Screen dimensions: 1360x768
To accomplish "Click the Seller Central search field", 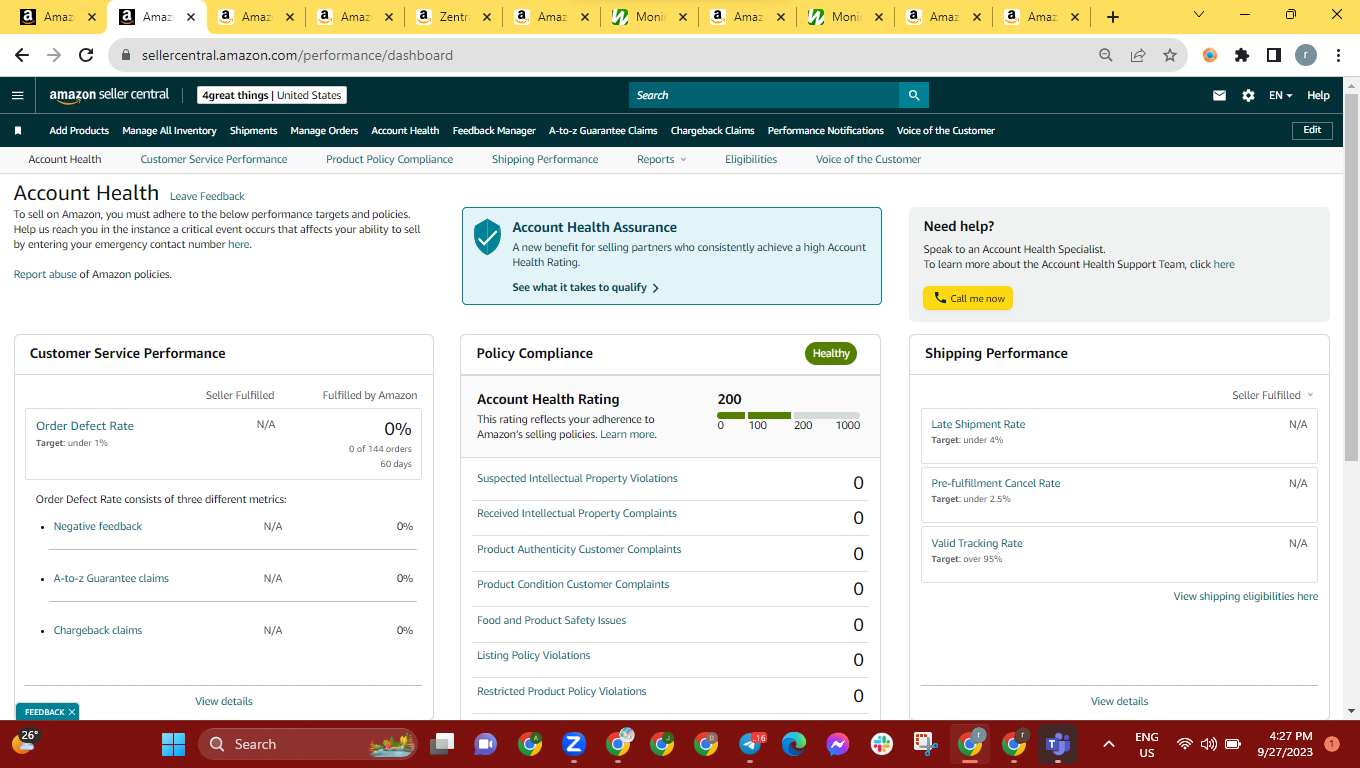I will [764, 95].
